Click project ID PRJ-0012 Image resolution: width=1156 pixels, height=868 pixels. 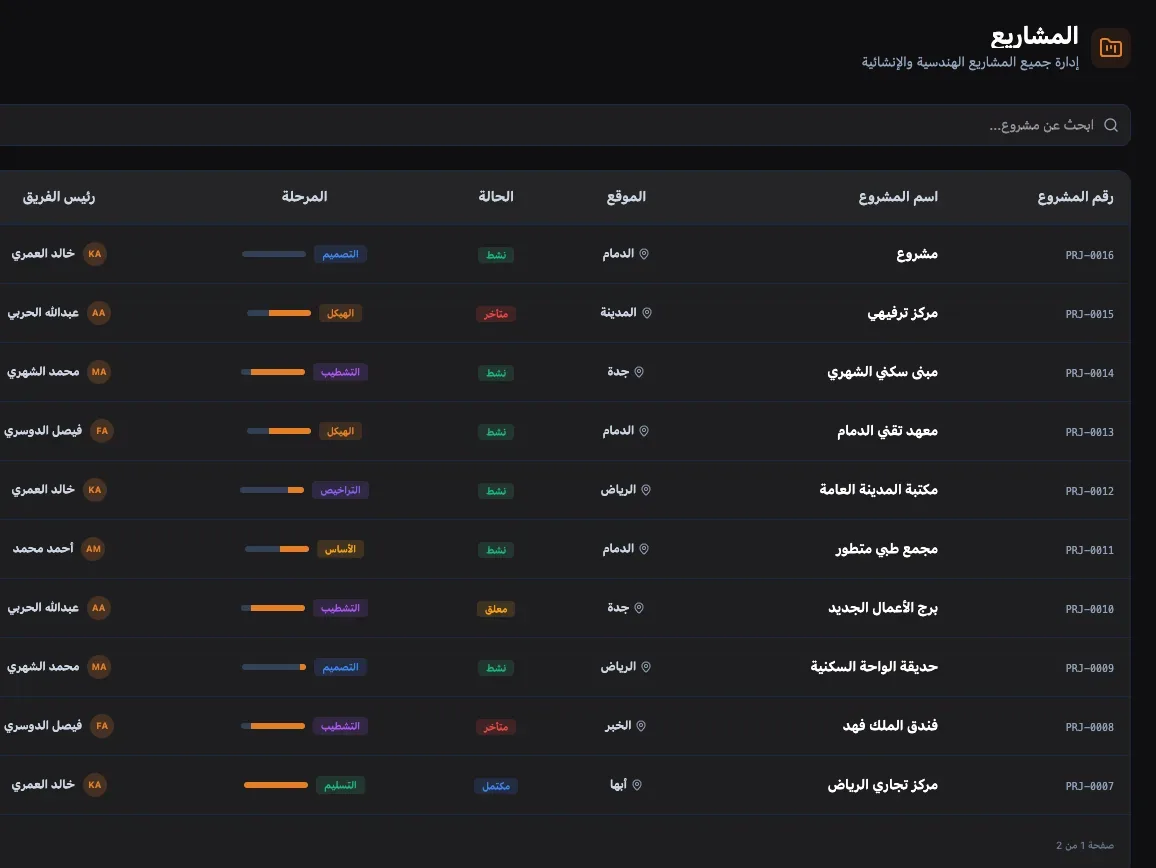tap(1089, 491)
